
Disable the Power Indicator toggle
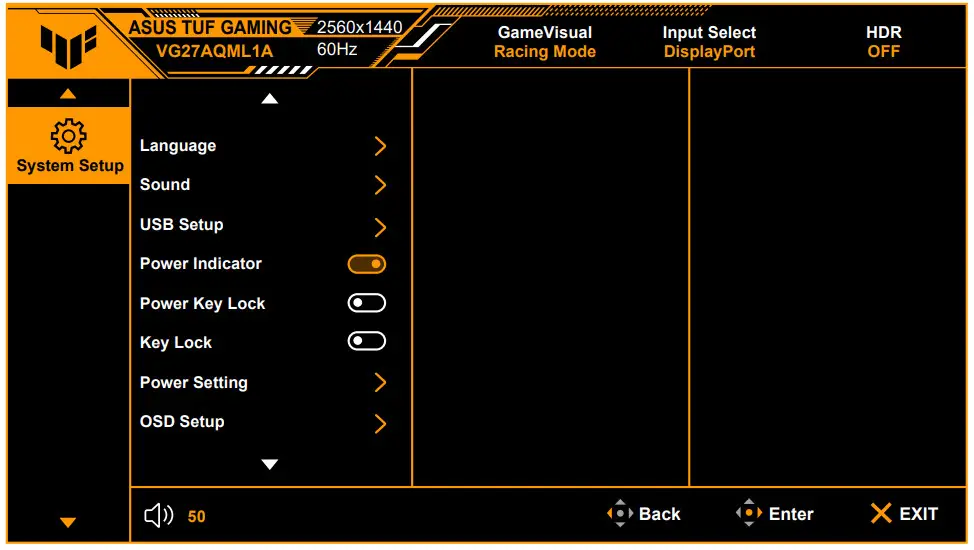[366, 264]
